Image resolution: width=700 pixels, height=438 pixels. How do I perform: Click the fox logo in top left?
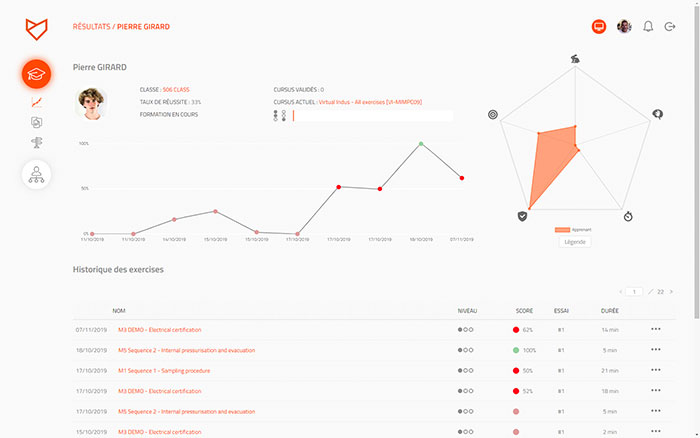point(36,27)
